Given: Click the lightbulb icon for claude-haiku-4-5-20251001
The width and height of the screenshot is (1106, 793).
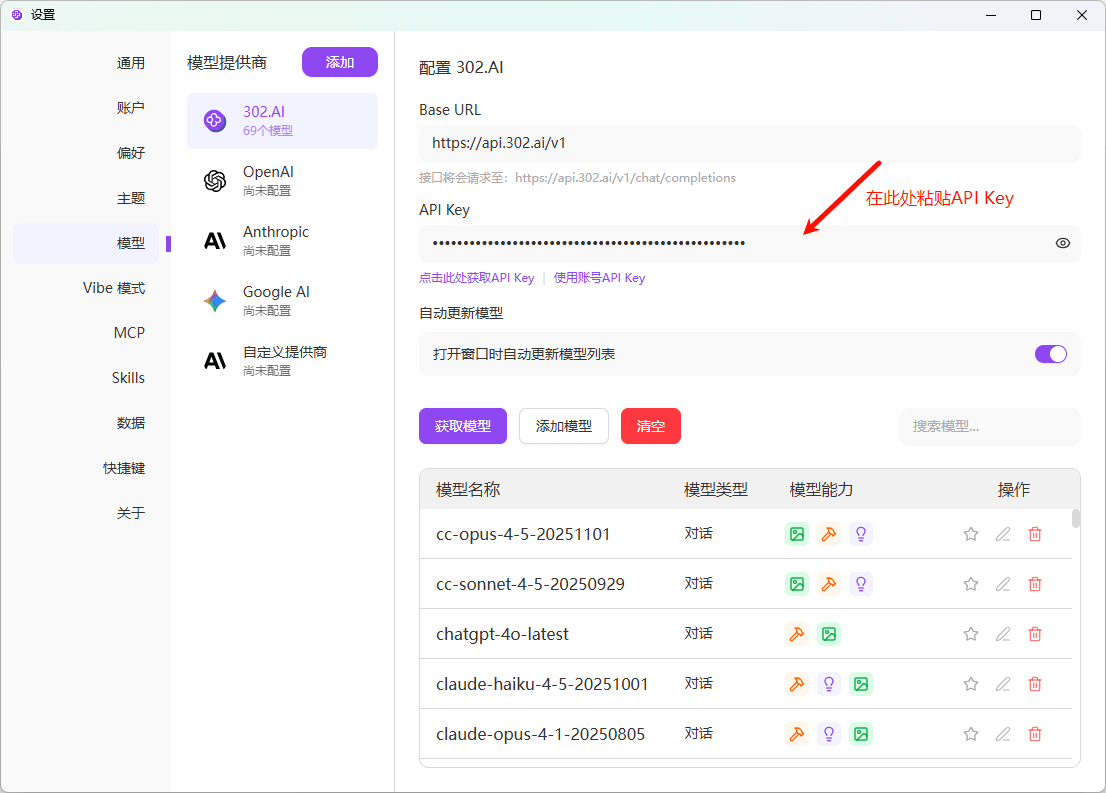Looking at the screenshot, I should pyautogui.click(x=829, y=684).
